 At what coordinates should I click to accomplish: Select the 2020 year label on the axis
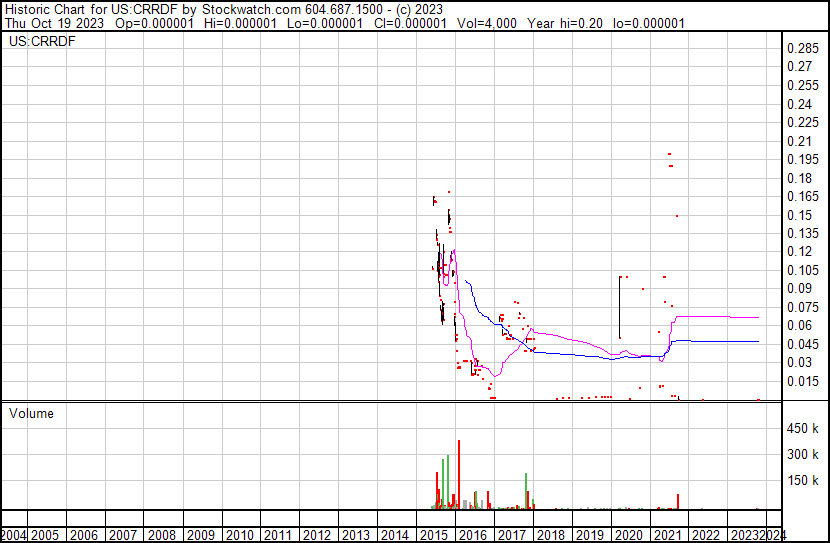coord(628,535)
